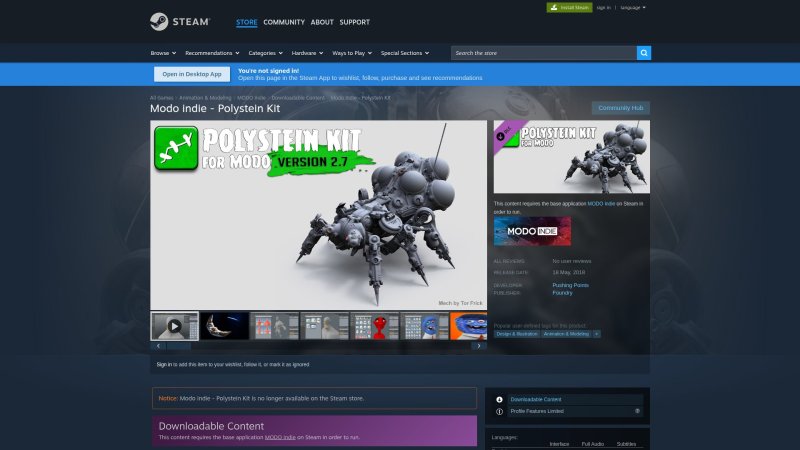Expand the Recommendations dropdown

pos(212,53)
